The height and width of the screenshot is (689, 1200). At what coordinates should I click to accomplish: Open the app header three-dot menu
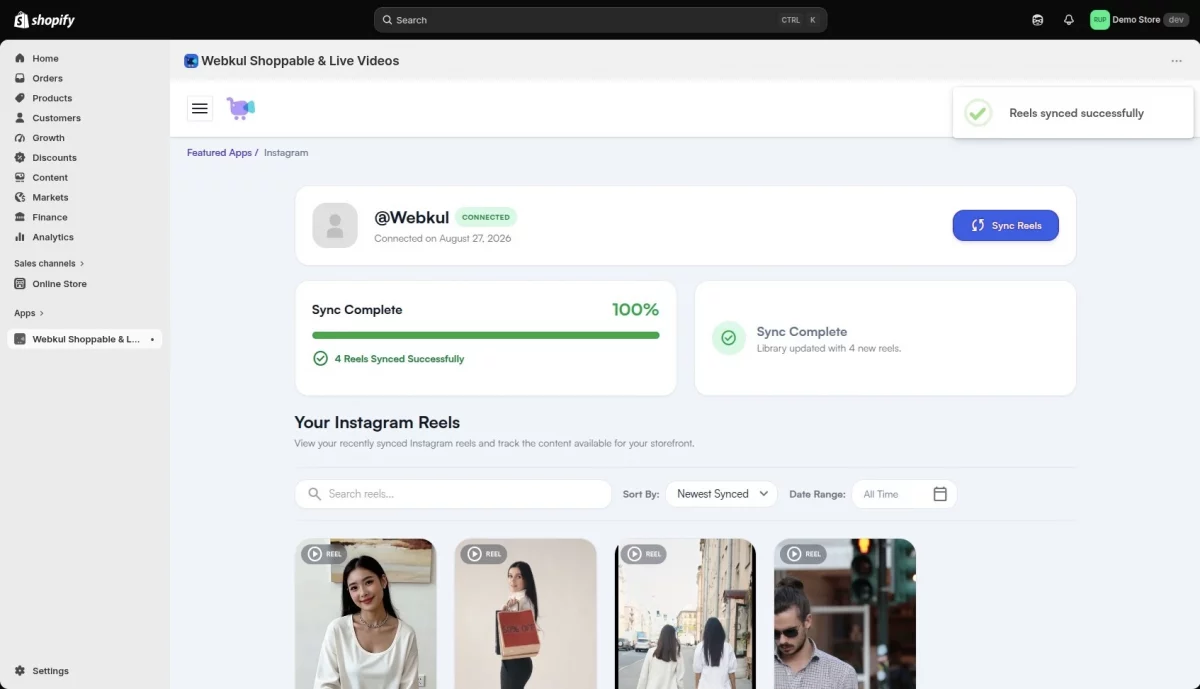(1176, 61)
